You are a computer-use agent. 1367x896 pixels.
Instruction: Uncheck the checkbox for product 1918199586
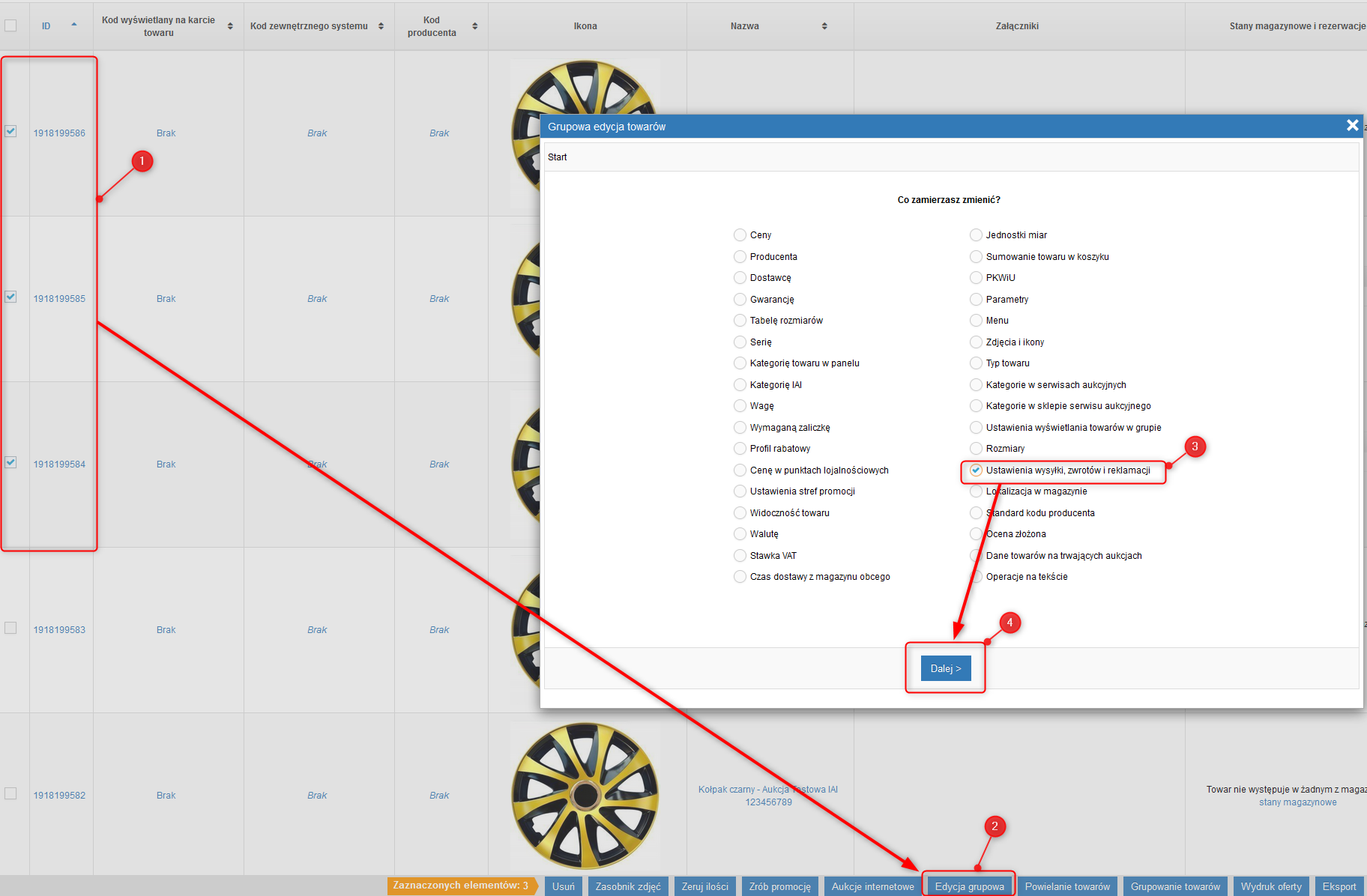[10, 131]
